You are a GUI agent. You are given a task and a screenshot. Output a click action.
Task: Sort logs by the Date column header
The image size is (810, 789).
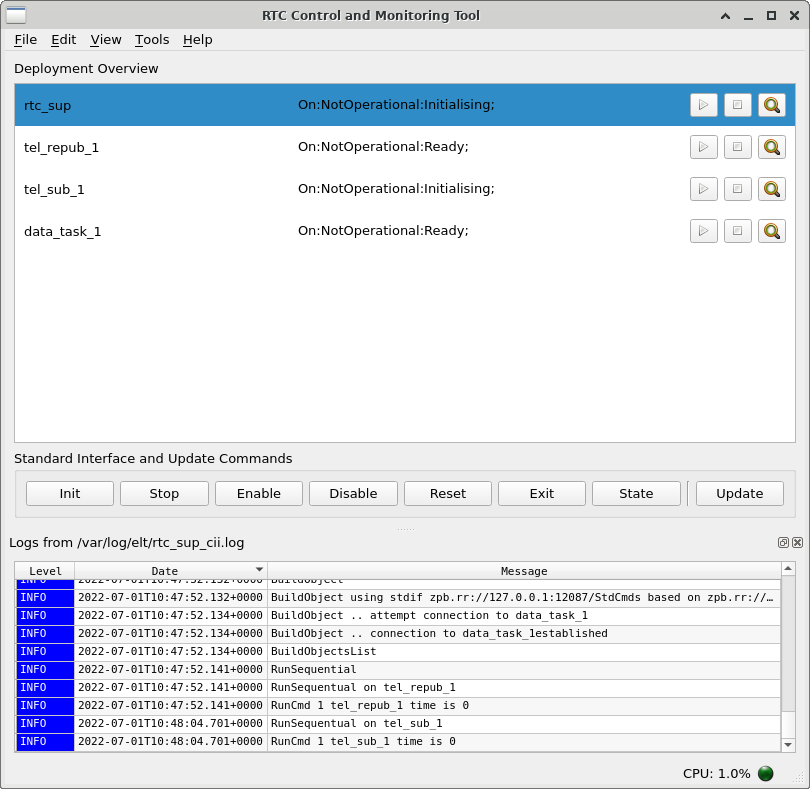pos(165,571)
